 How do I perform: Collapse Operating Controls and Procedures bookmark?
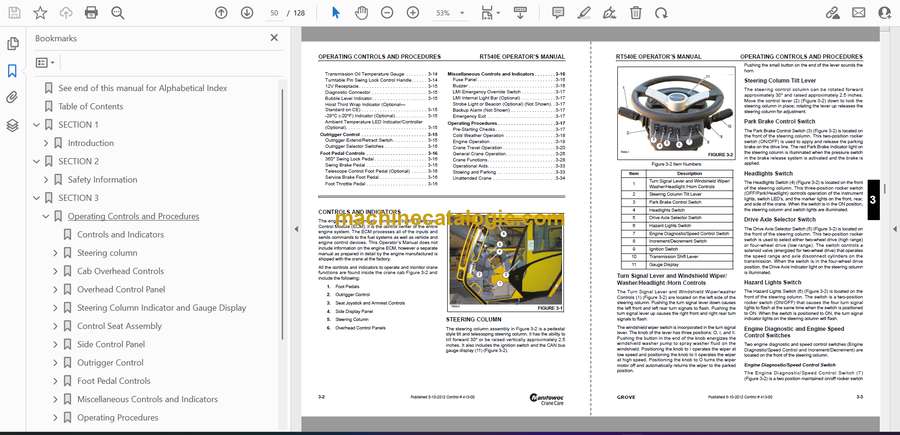[x=46, y=216]
